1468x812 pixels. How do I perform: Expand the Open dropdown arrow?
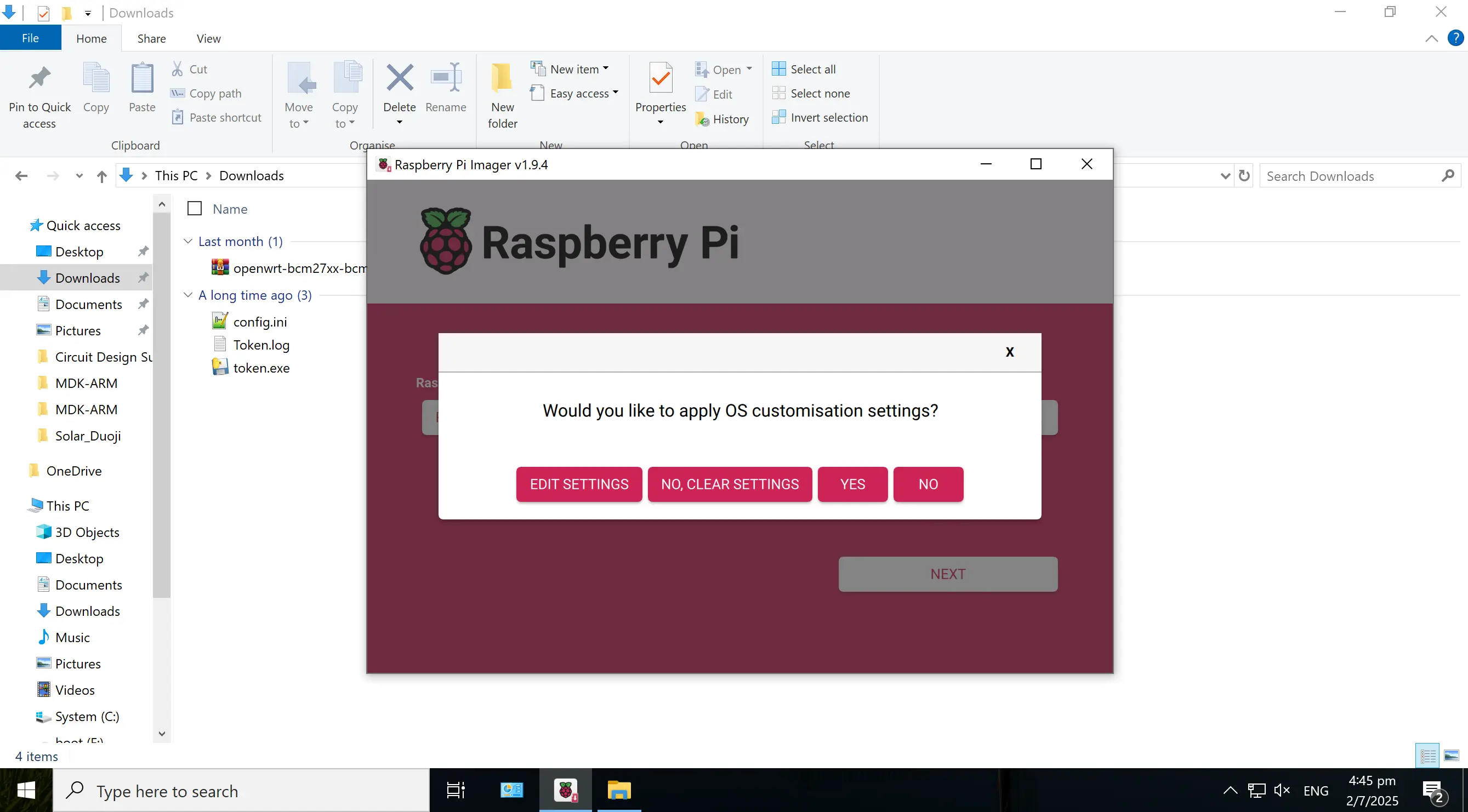click(x=749, y=69)
